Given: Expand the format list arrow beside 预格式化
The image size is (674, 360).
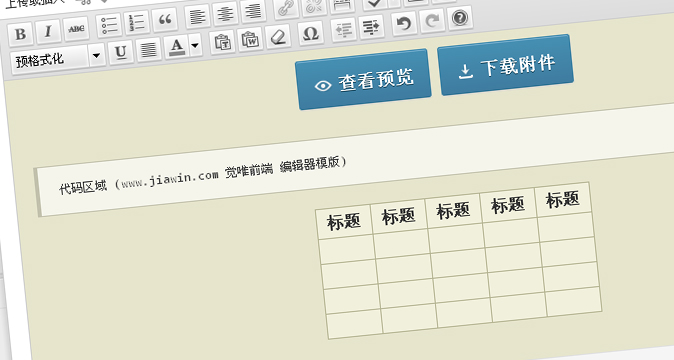Looking at the screenshot, I should click(x=97, y=55).
